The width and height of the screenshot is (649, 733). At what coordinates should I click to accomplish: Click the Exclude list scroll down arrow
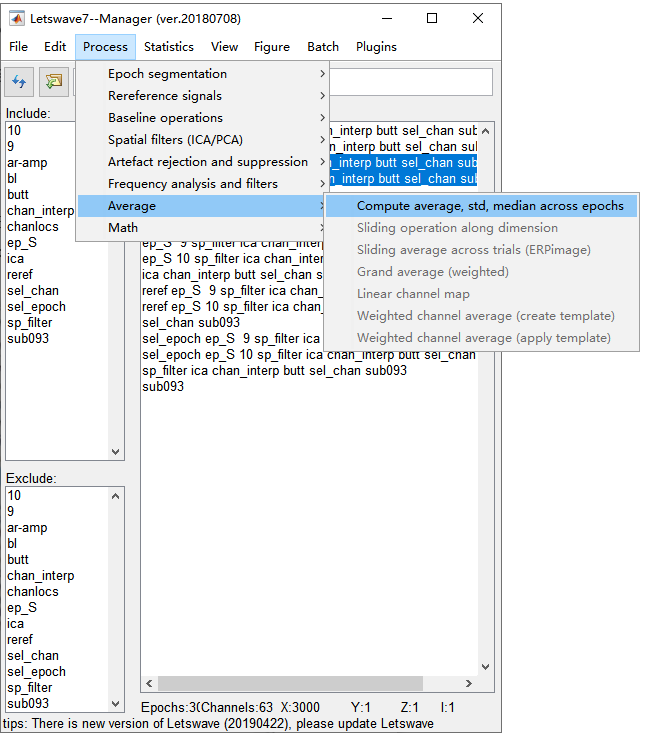coord(115,703)
